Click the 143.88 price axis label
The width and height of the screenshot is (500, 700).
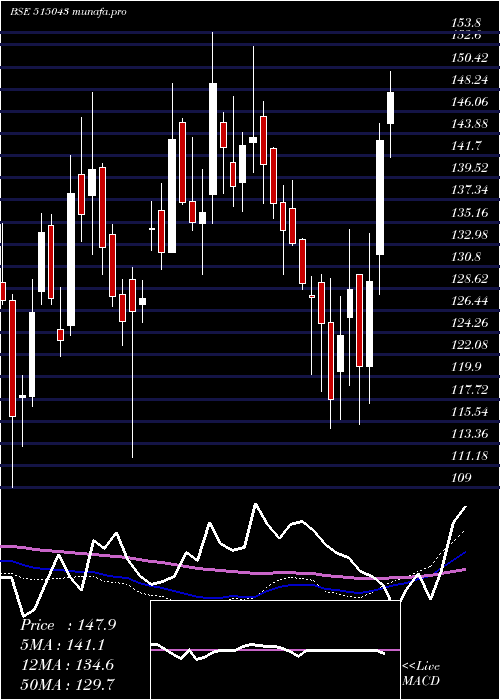[x=470, y=124]
